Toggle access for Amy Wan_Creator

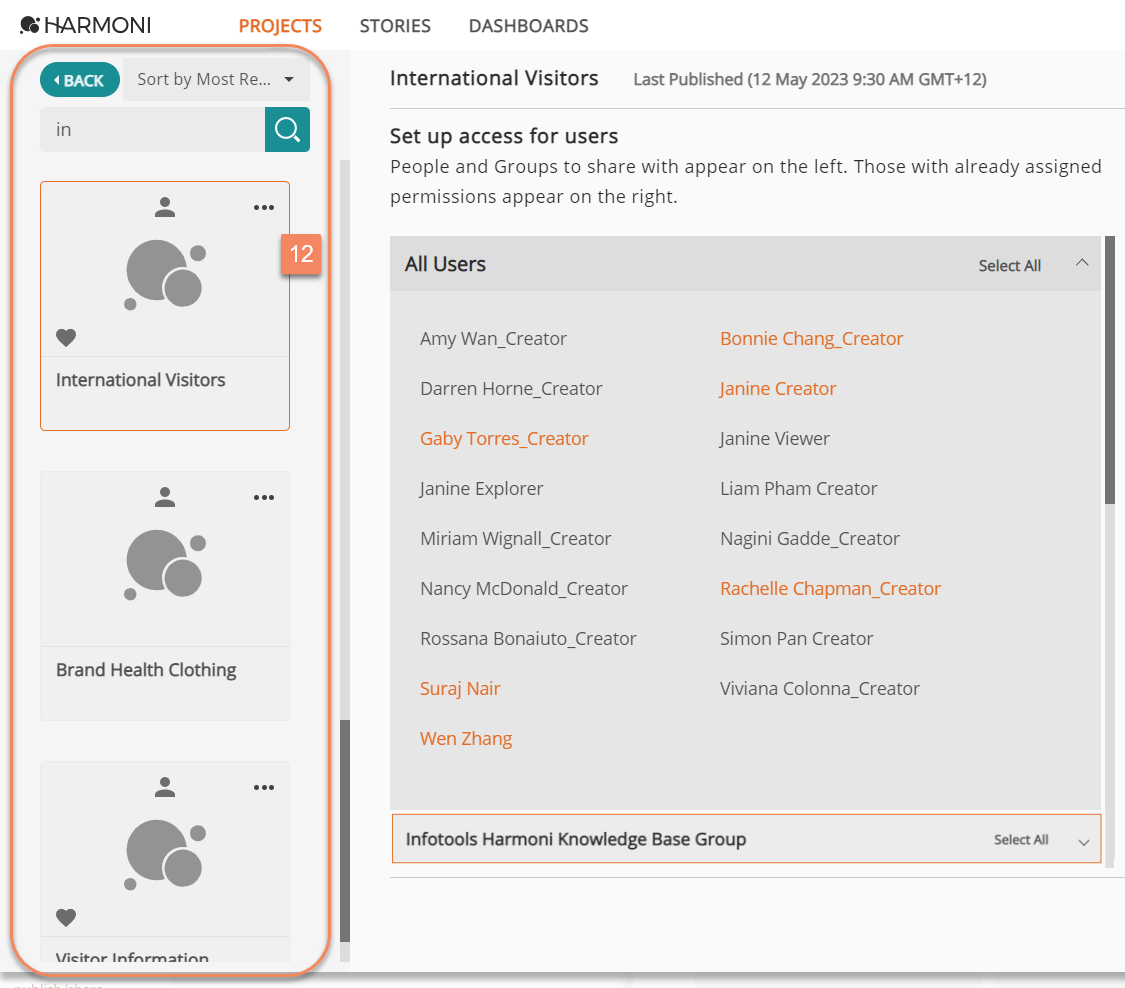[x=493, y=339]
